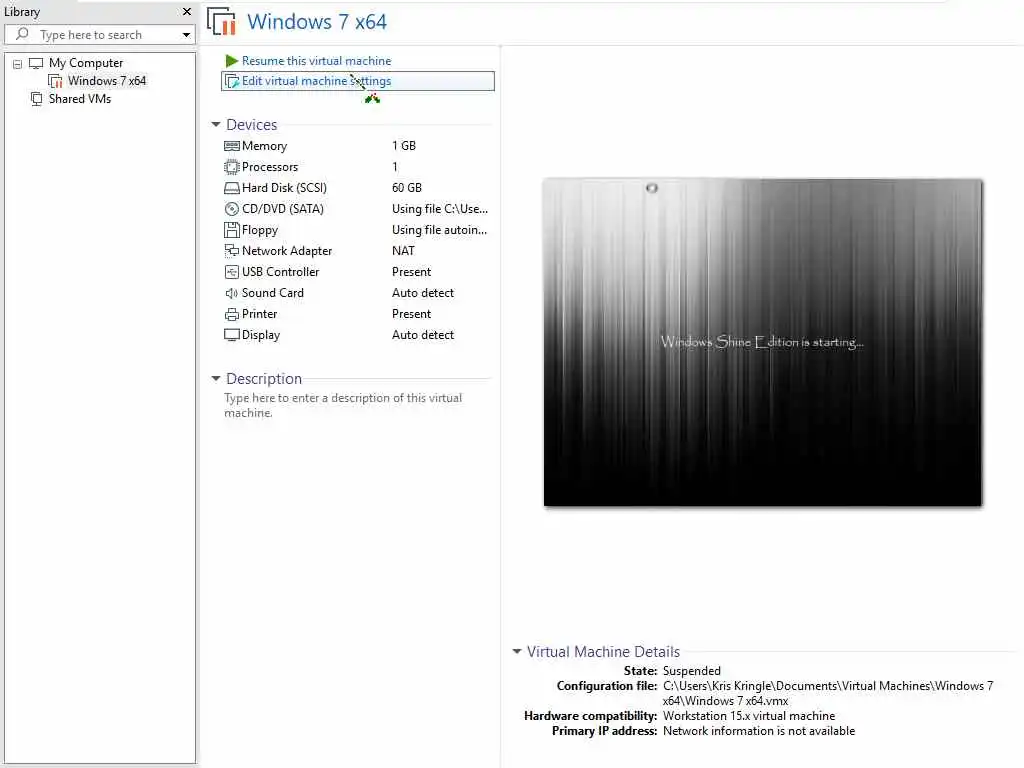Click the Network Adapter label
Image resolution: width=1024 pixels, height=768 pixels.
(x=287, y=251)
